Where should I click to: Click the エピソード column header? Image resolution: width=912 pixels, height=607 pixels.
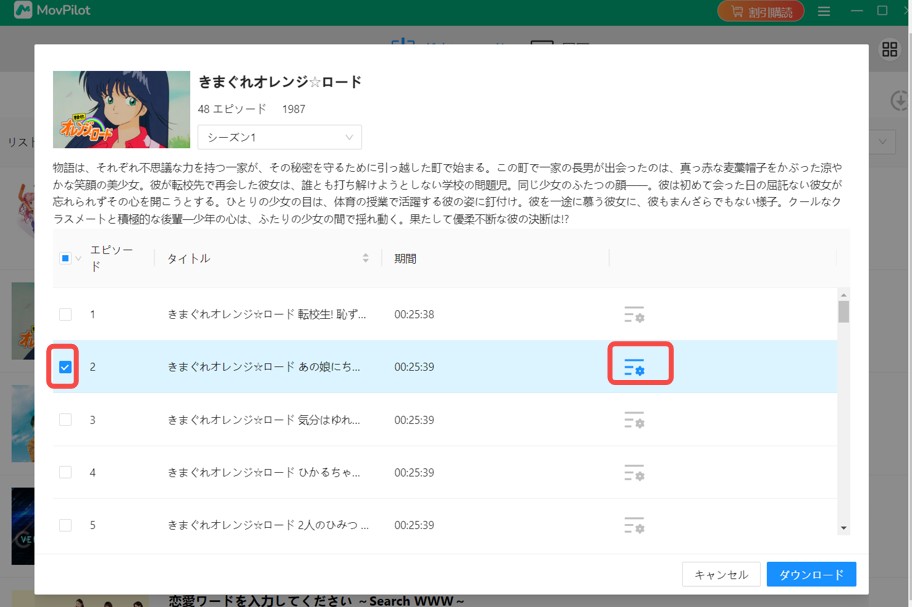click(x=111, y=258)
